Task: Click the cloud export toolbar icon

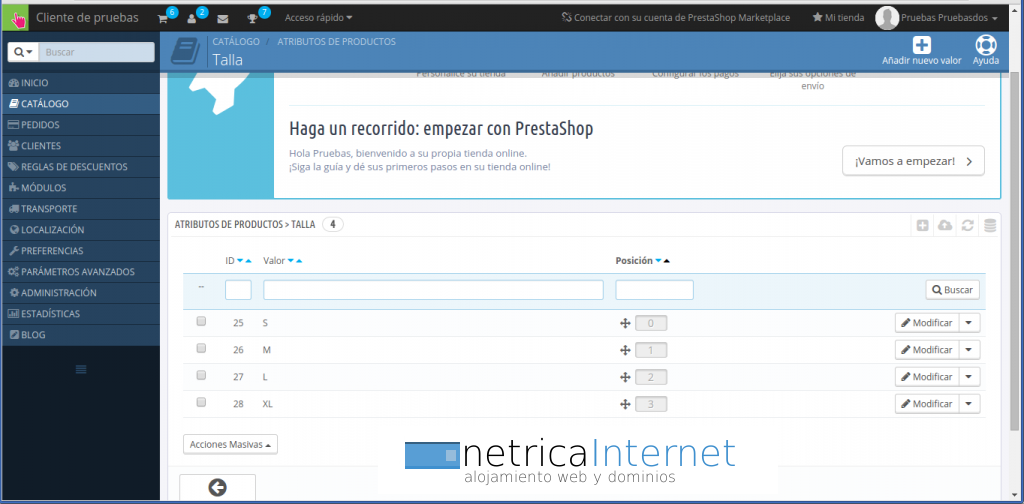Action: [945, 225]
